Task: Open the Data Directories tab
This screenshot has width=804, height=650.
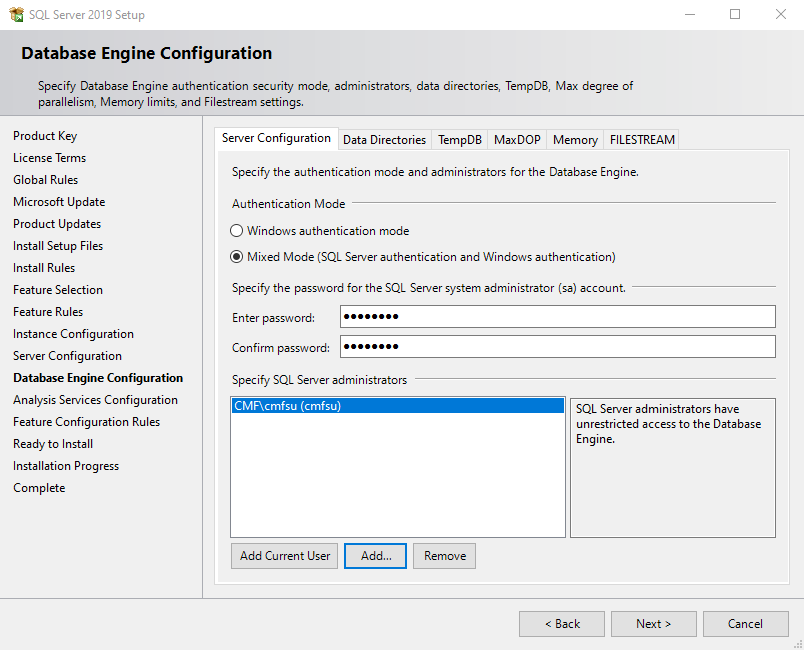Action: pos(384,140)
